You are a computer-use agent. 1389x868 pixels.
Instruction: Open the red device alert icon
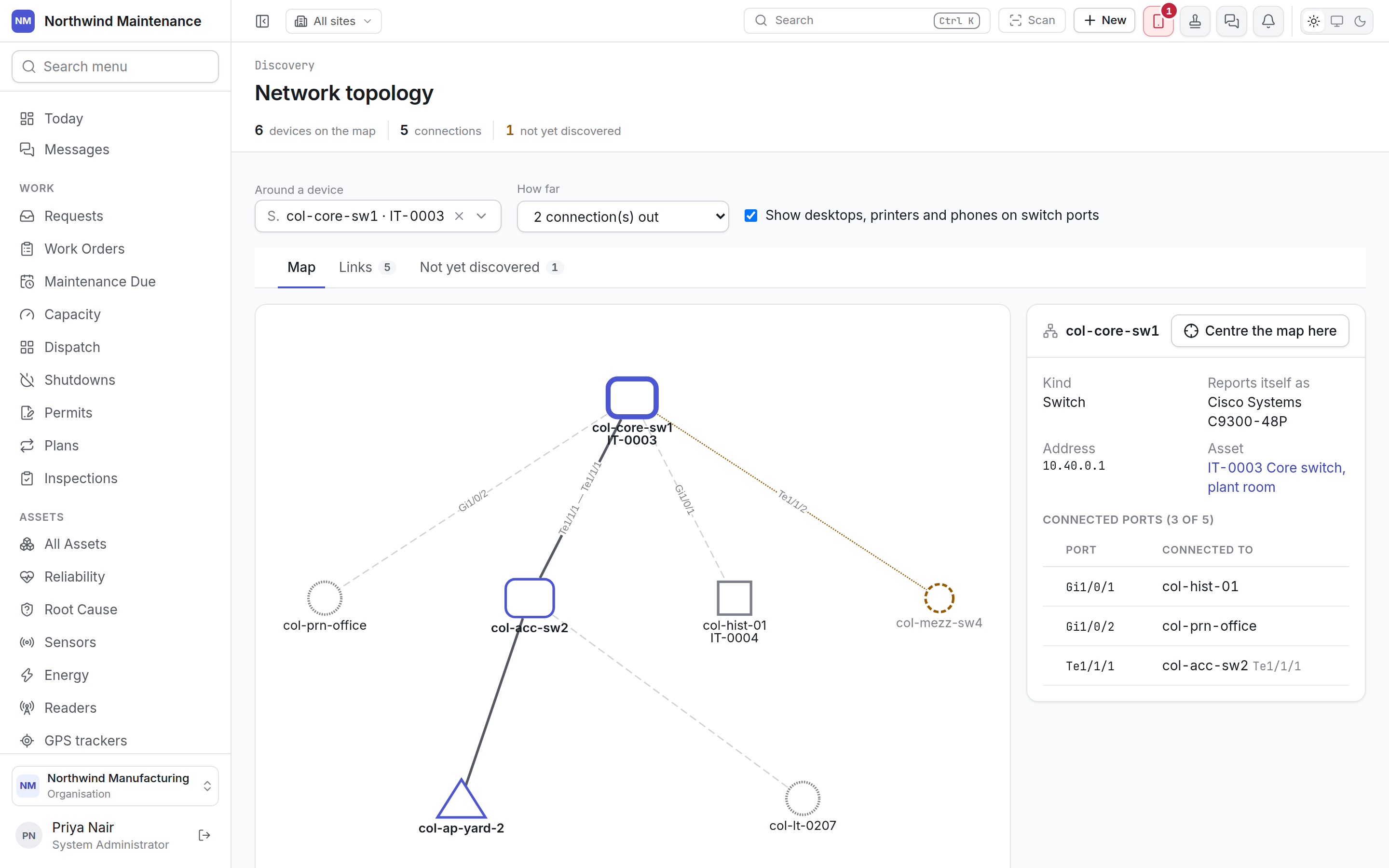1158,21
